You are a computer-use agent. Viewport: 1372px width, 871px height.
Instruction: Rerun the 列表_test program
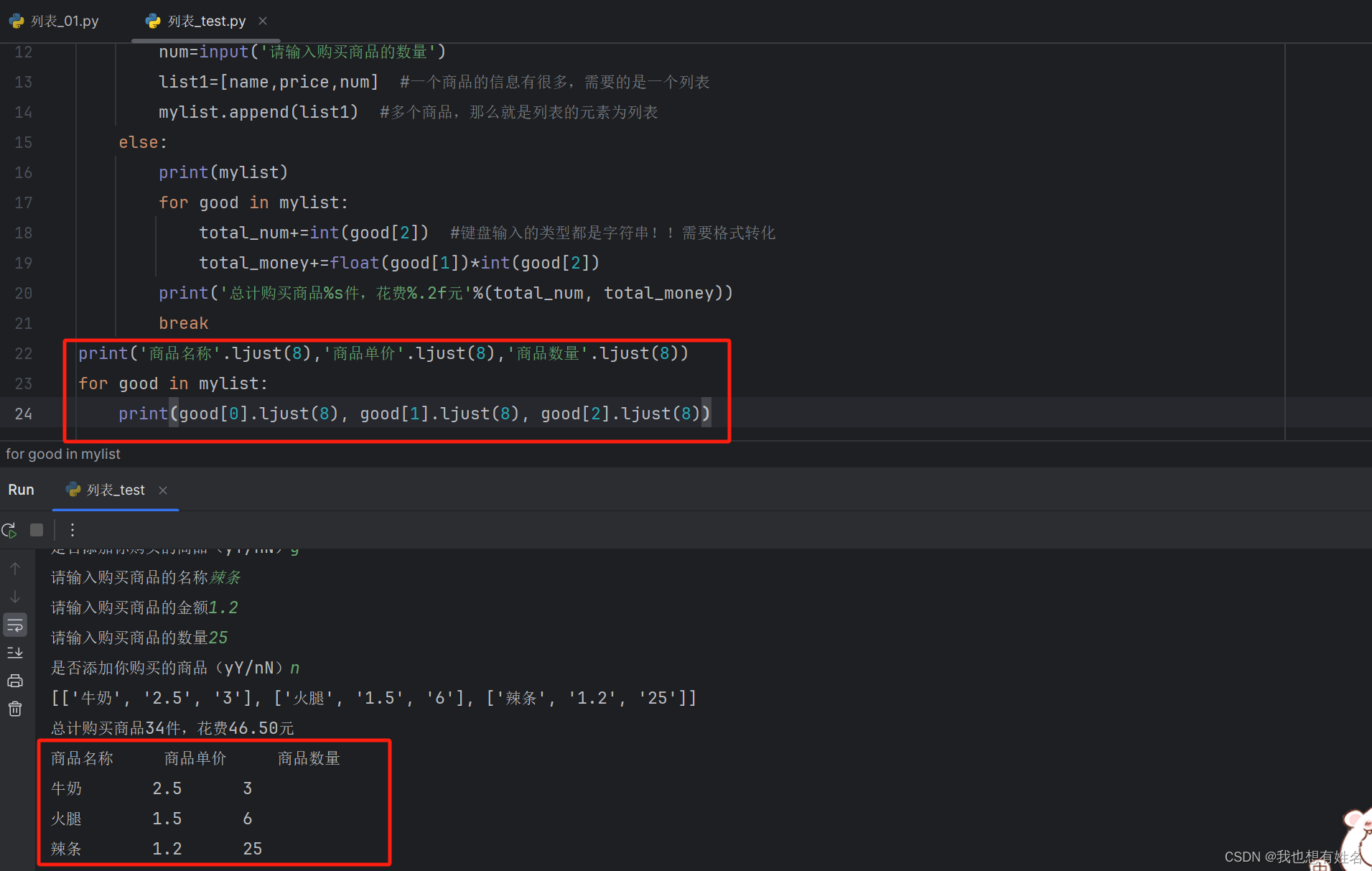(9, 529)
